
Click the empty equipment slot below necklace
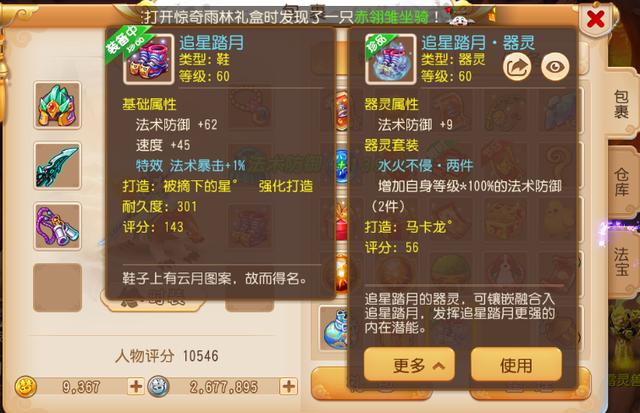pos(57,287)
